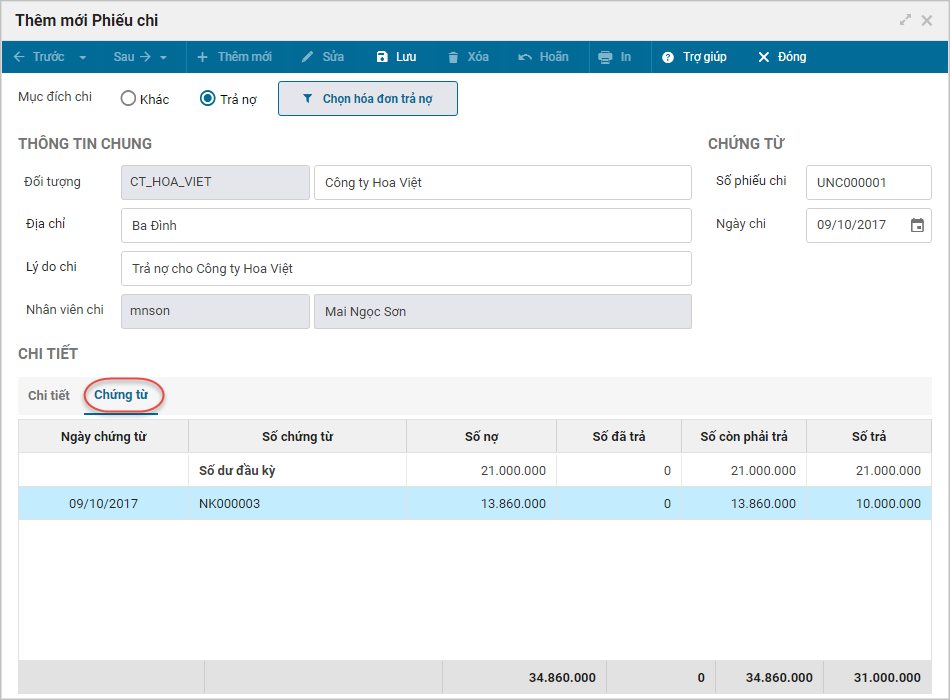Click the Sửa pencil icon

[x=307, y=57]
